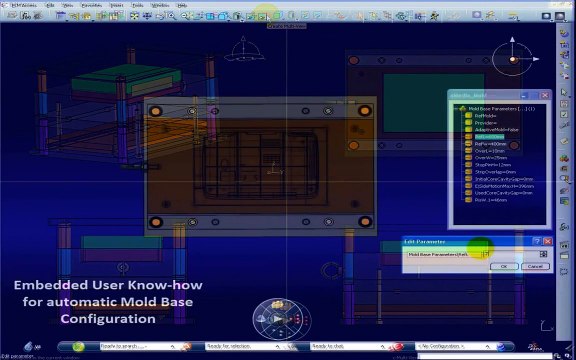Click the Zoom Out magnifier icon
Screen dimensions: 576x360
click(186, 16)
